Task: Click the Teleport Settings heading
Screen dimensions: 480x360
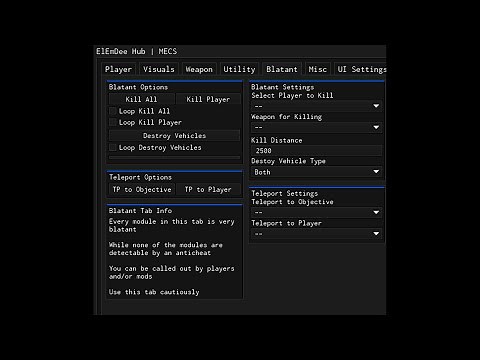Action: [285, 193]
